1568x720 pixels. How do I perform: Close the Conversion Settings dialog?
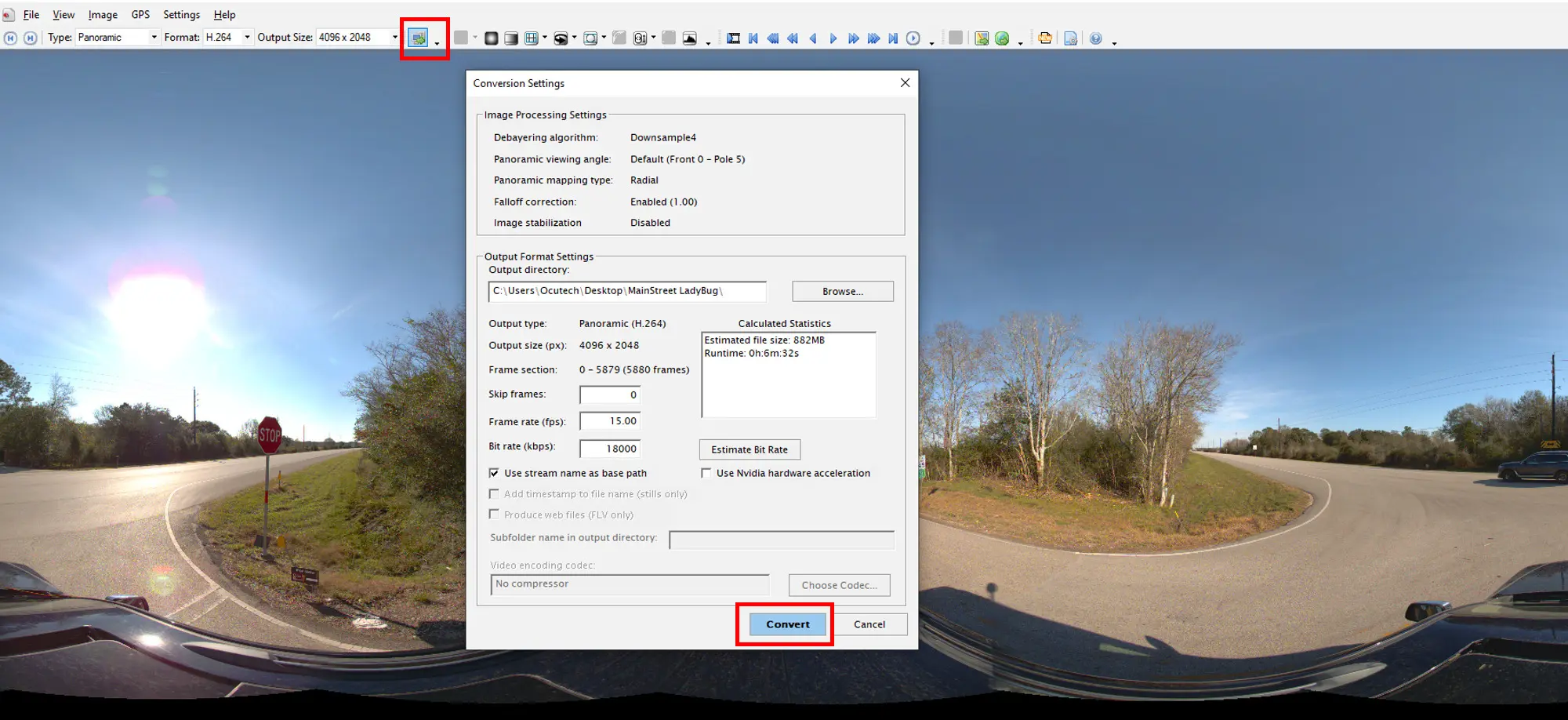click(x=905, y=83)
